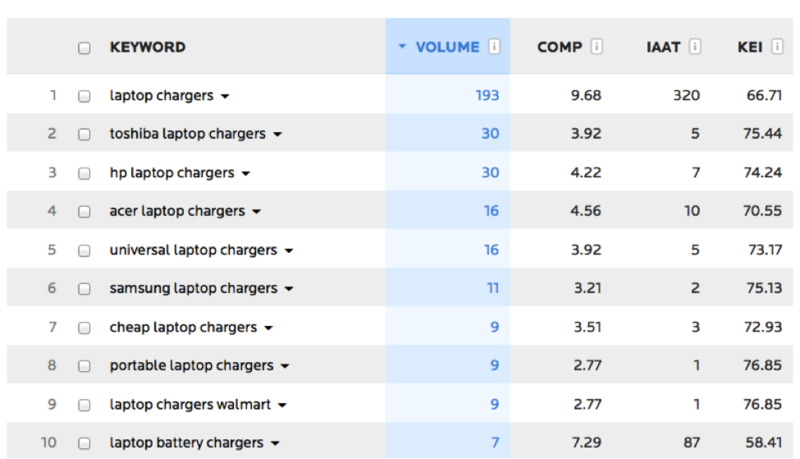Select the hp laptop chargers checkbox
The image size is (800, 459).
pos(84,173)
